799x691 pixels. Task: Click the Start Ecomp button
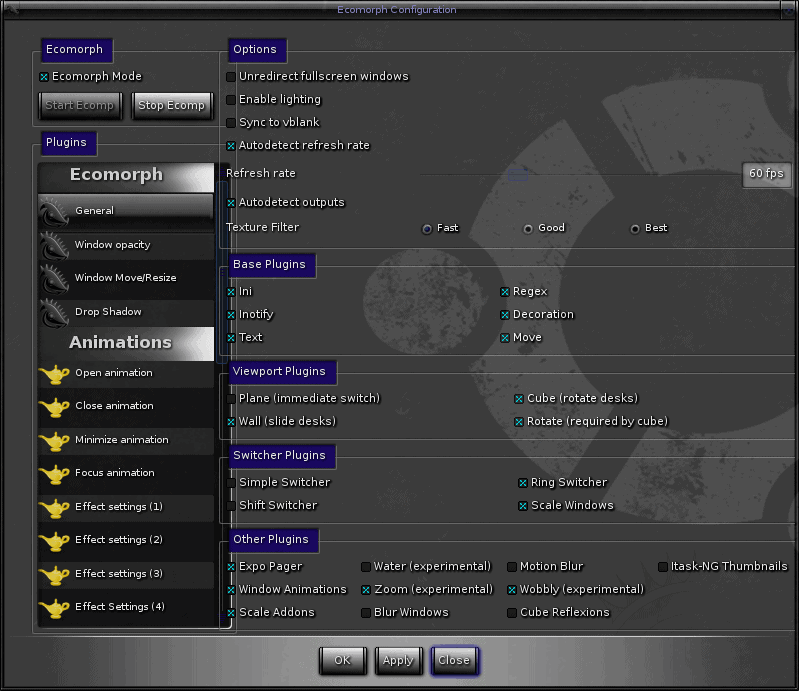(x=80, y=105)
